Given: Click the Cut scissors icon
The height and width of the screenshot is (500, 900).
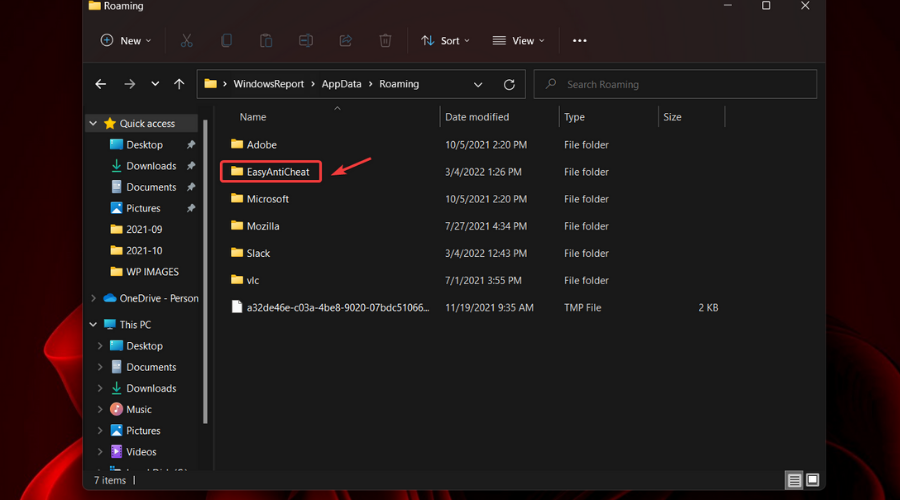Looking at the screenshot, I should pos(186,41).
